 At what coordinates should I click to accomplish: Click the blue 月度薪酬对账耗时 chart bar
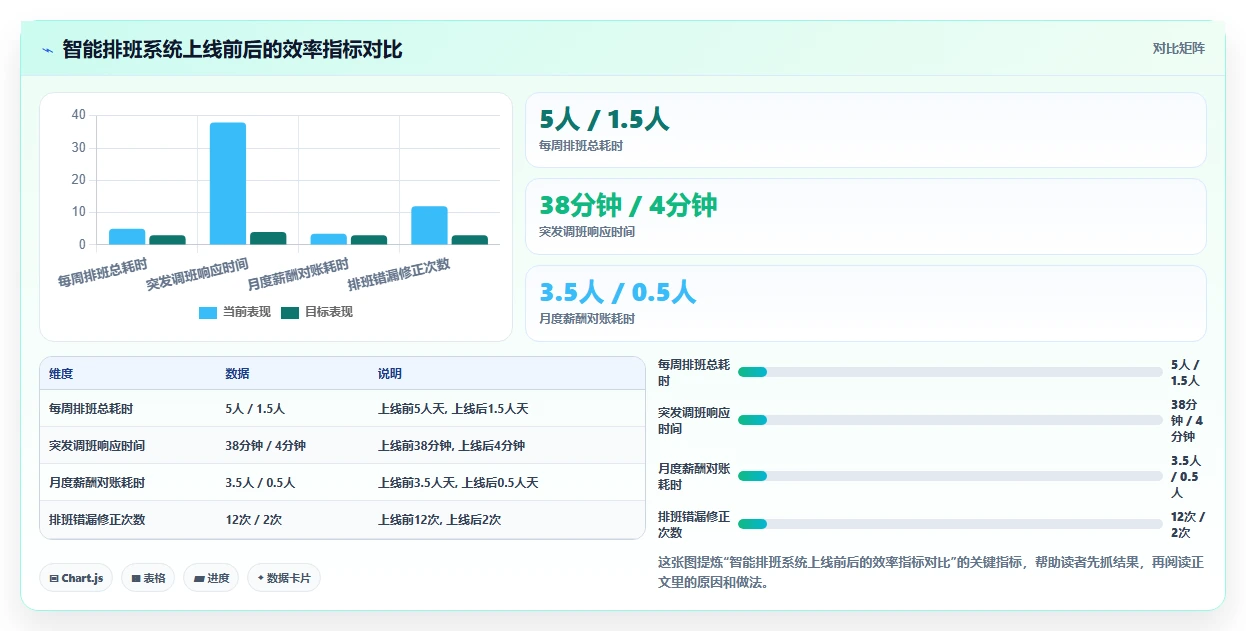click(x=328, y=239)
